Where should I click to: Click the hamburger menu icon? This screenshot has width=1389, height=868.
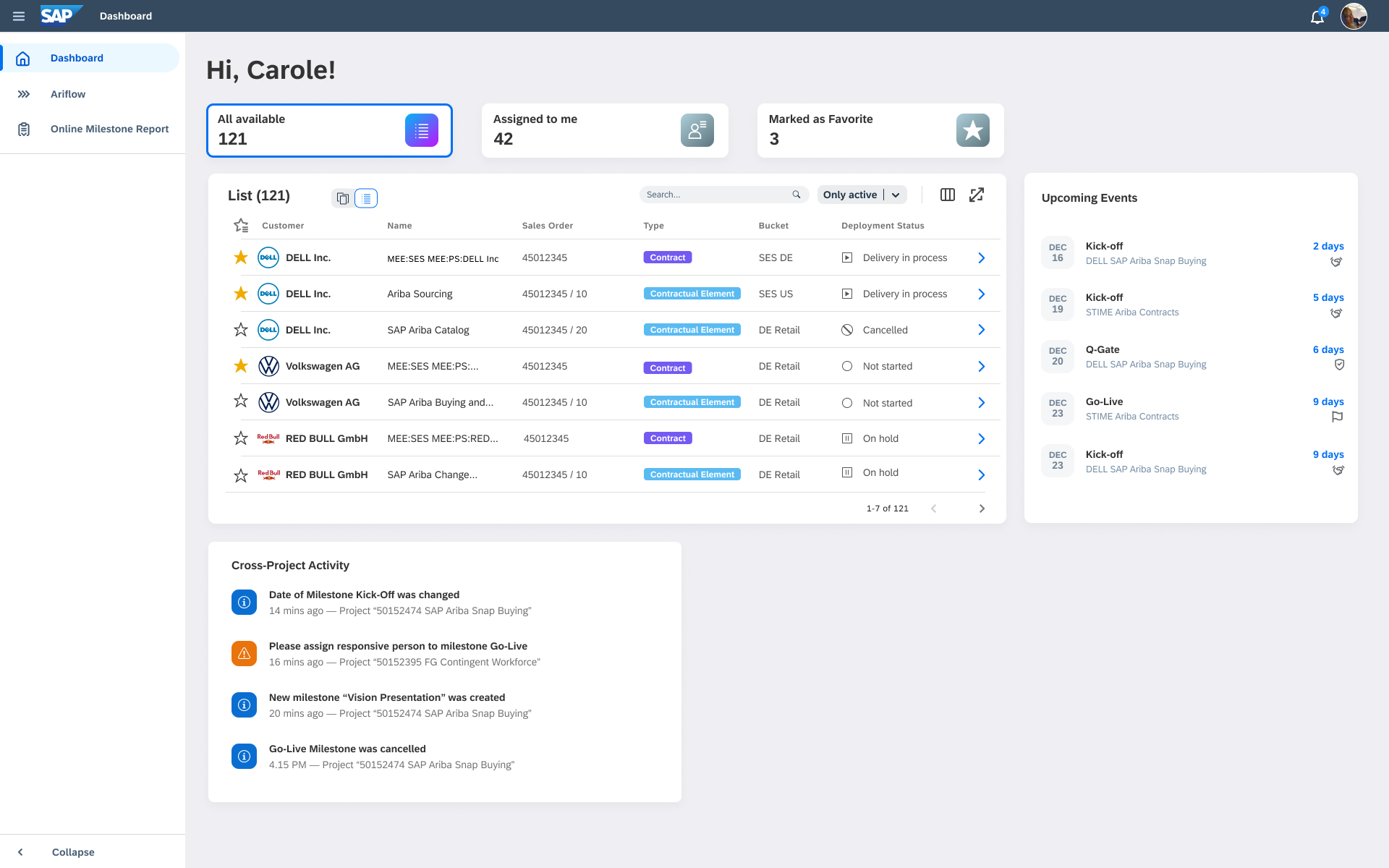coord(19,16)
